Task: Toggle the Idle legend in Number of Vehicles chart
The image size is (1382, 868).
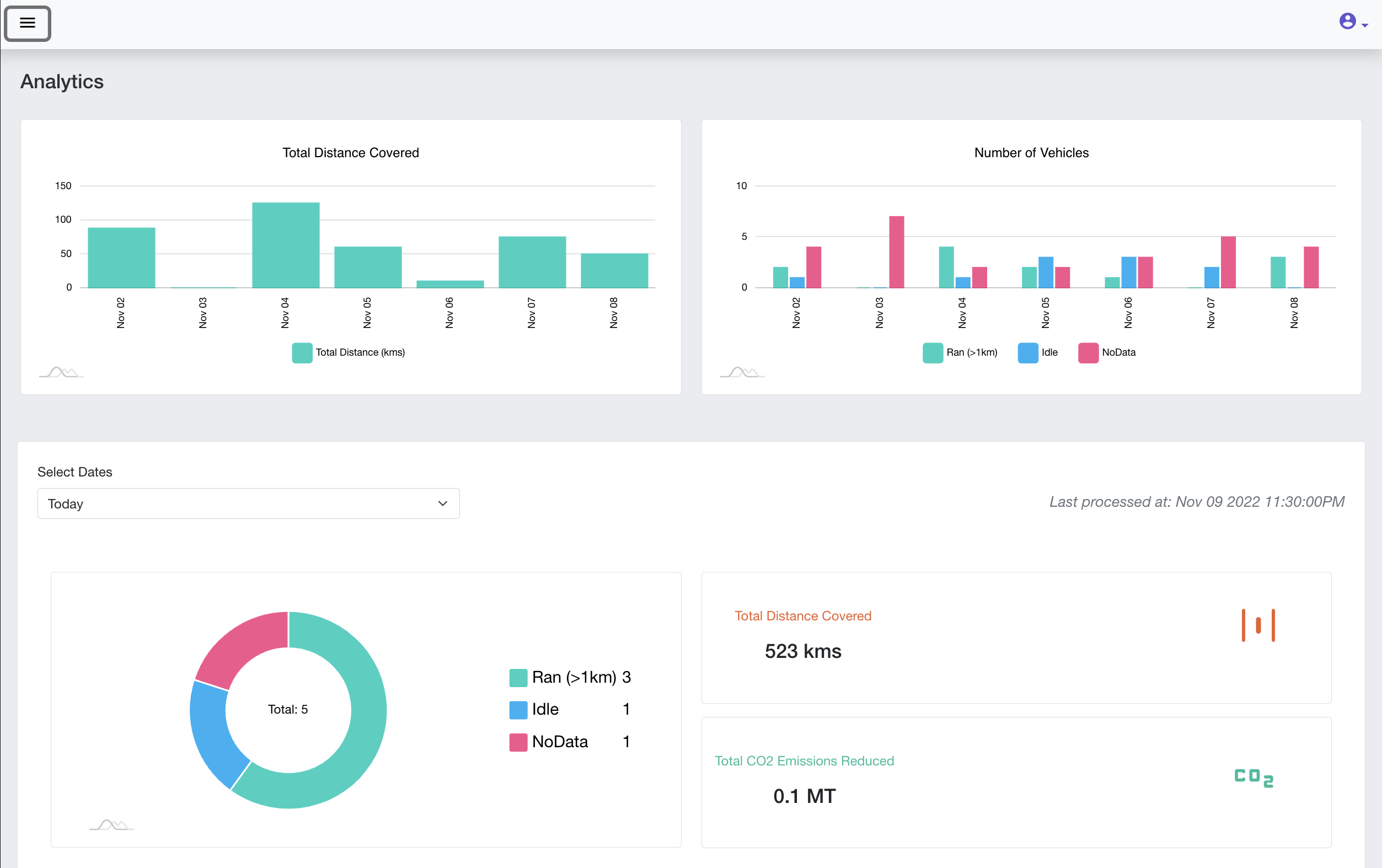Action: [x=1038, y=352]
